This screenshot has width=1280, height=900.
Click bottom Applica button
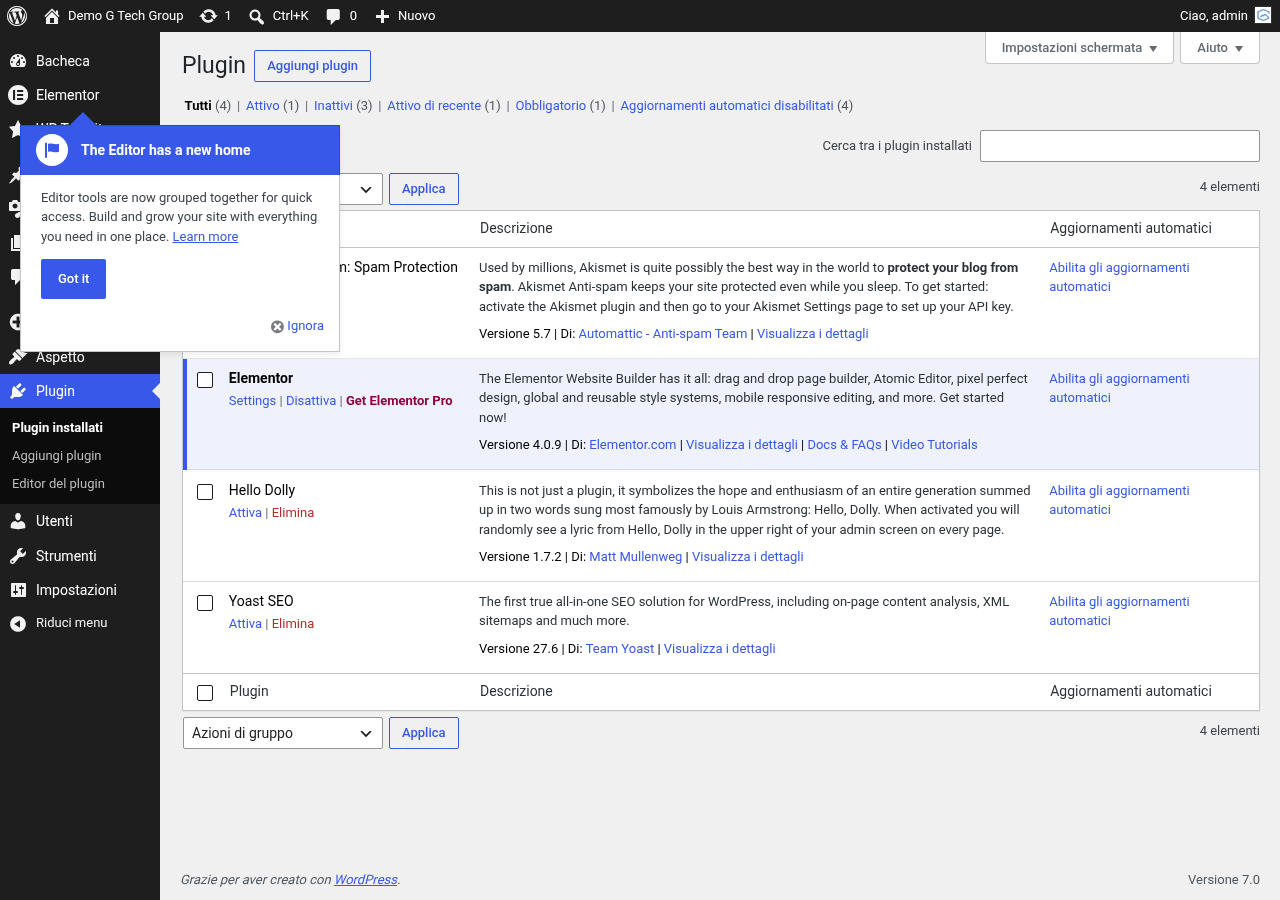click(424, 733)
